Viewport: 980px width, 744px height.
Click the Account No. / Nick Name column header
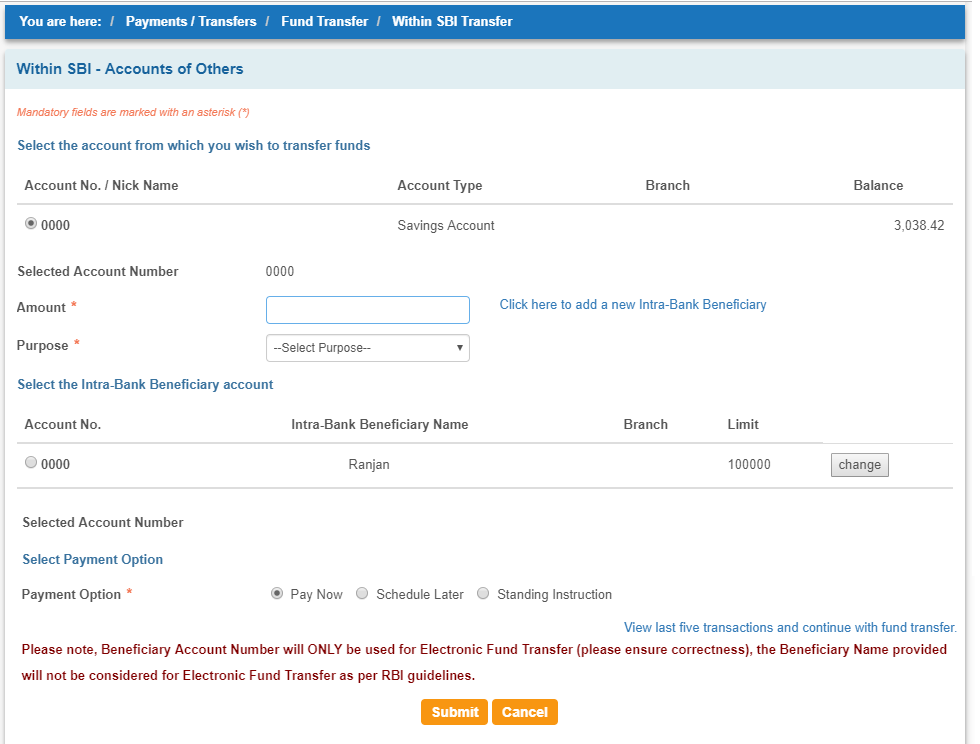[101, 186]
